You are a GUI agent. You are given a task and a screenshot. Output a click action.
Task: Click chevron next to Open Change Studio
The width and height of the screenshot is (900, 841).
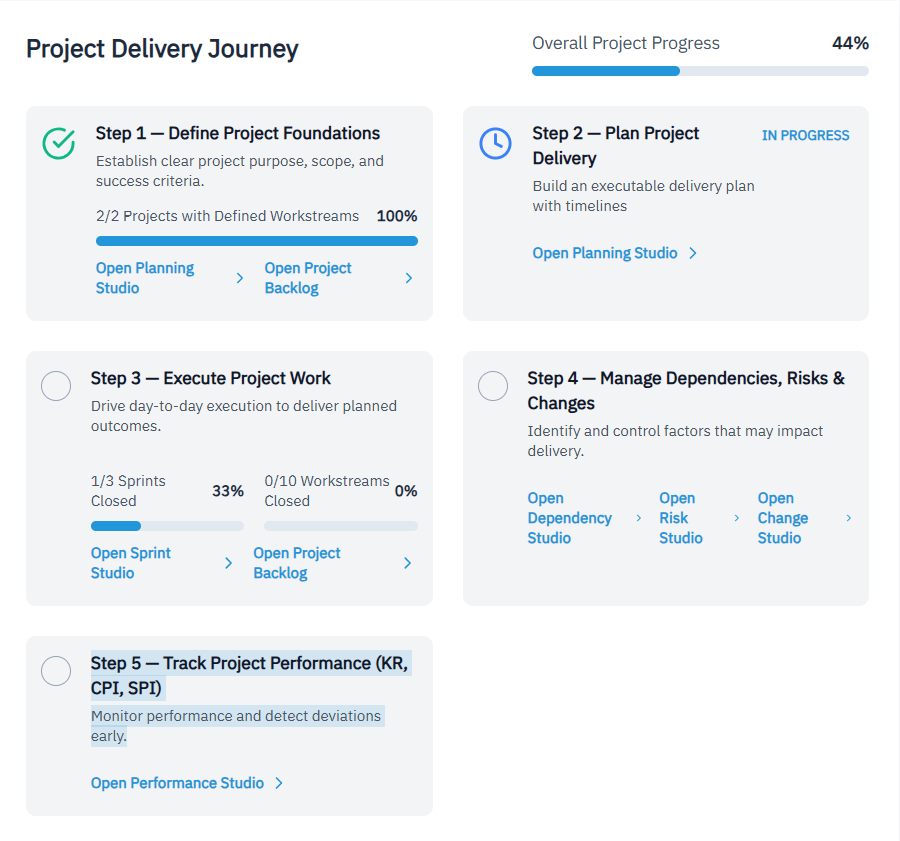[x=849, y=518]
